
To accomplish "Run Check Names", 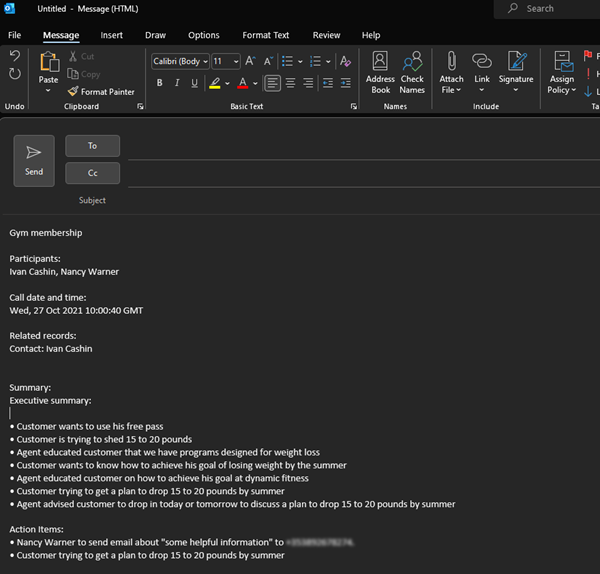I will (412, 73).
